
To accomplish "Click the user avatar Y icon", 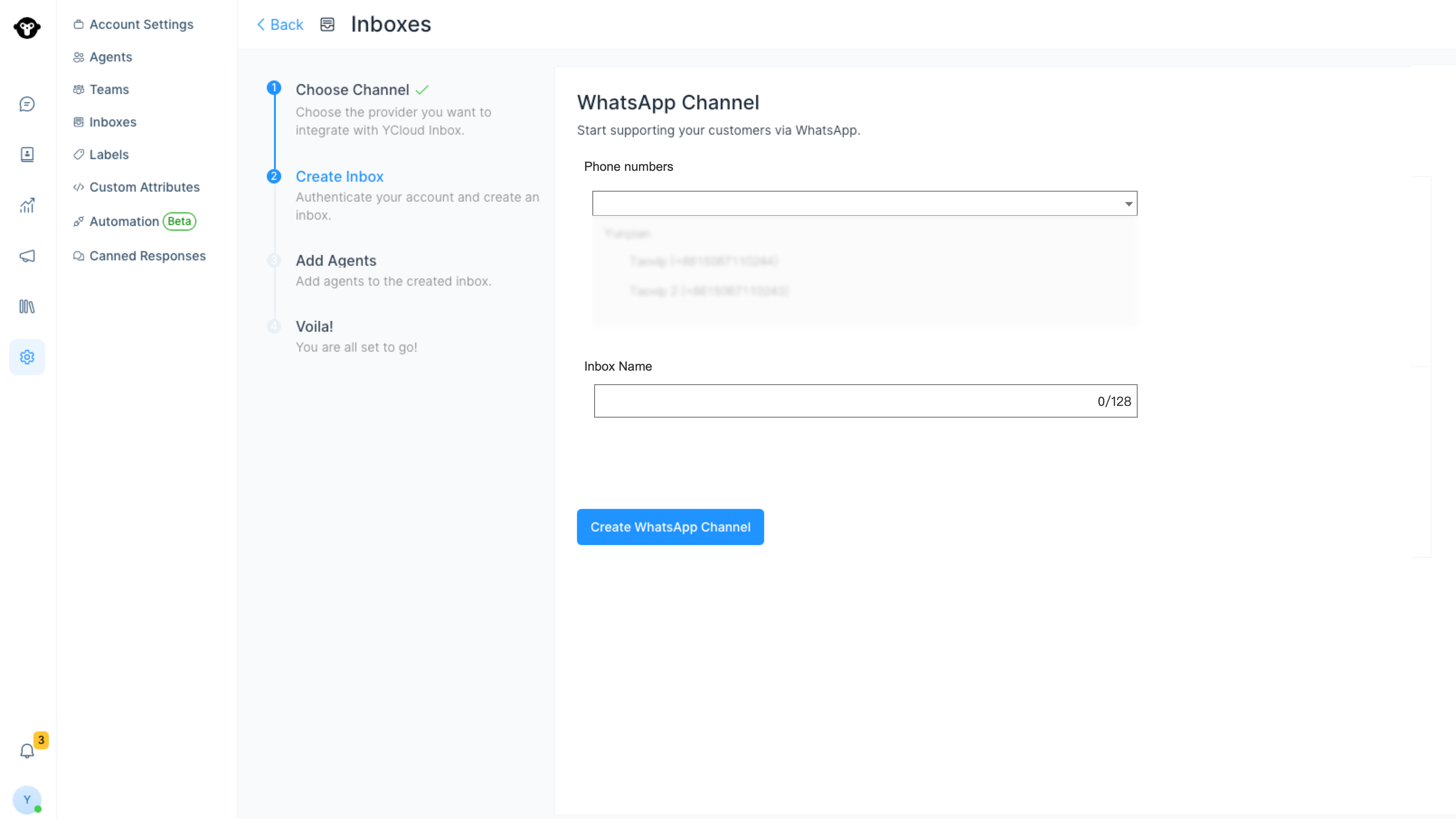I will pyautogui.click(x=27, y=799).
